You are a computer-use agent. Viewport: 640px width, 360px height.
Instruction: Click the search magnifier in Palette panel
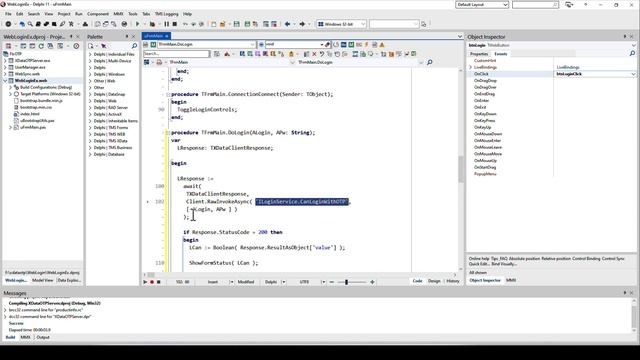click(134, 46)
